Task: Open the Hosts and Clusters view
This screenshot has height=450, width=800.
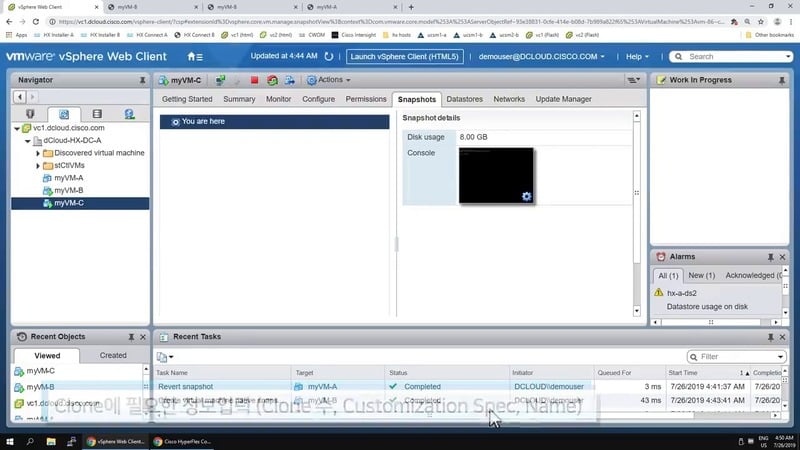Action: (30, 114)
